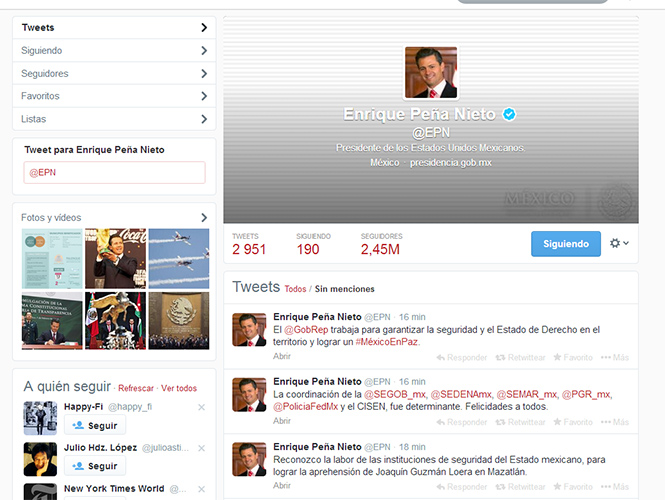Open the Listas sidebar item

(114, 119)
